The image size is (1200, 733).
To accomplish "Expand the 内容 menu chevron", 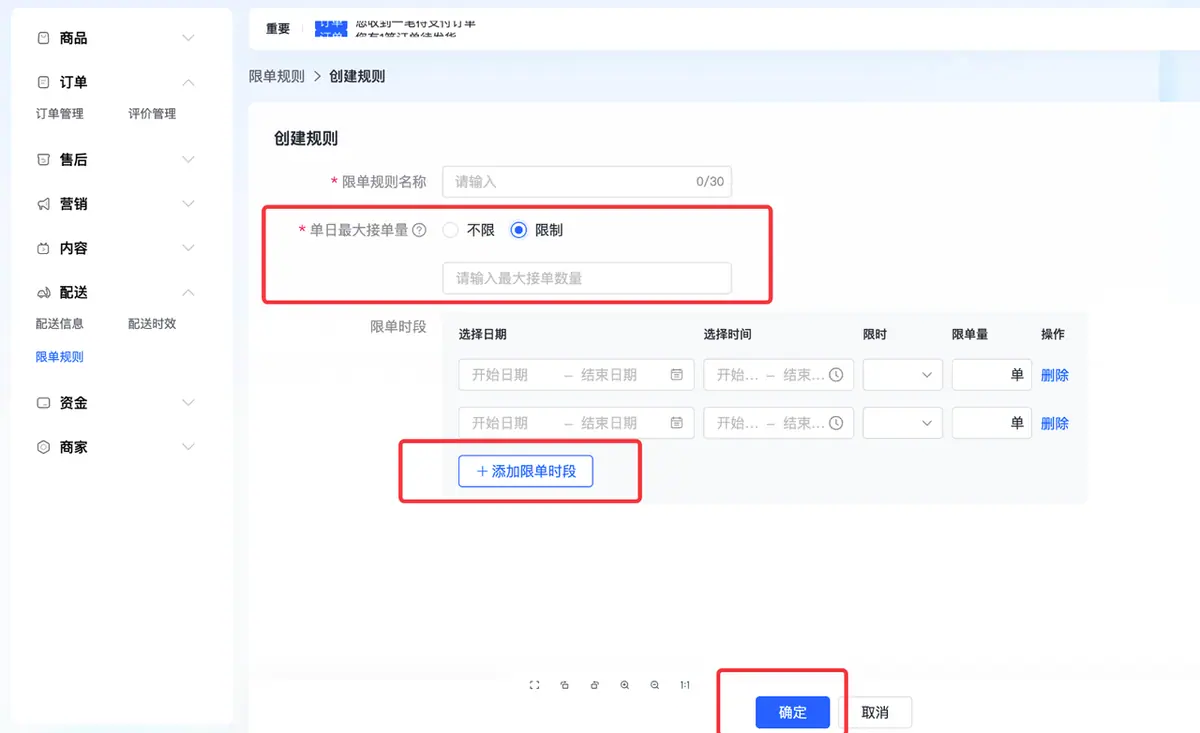I will point(188,248).
